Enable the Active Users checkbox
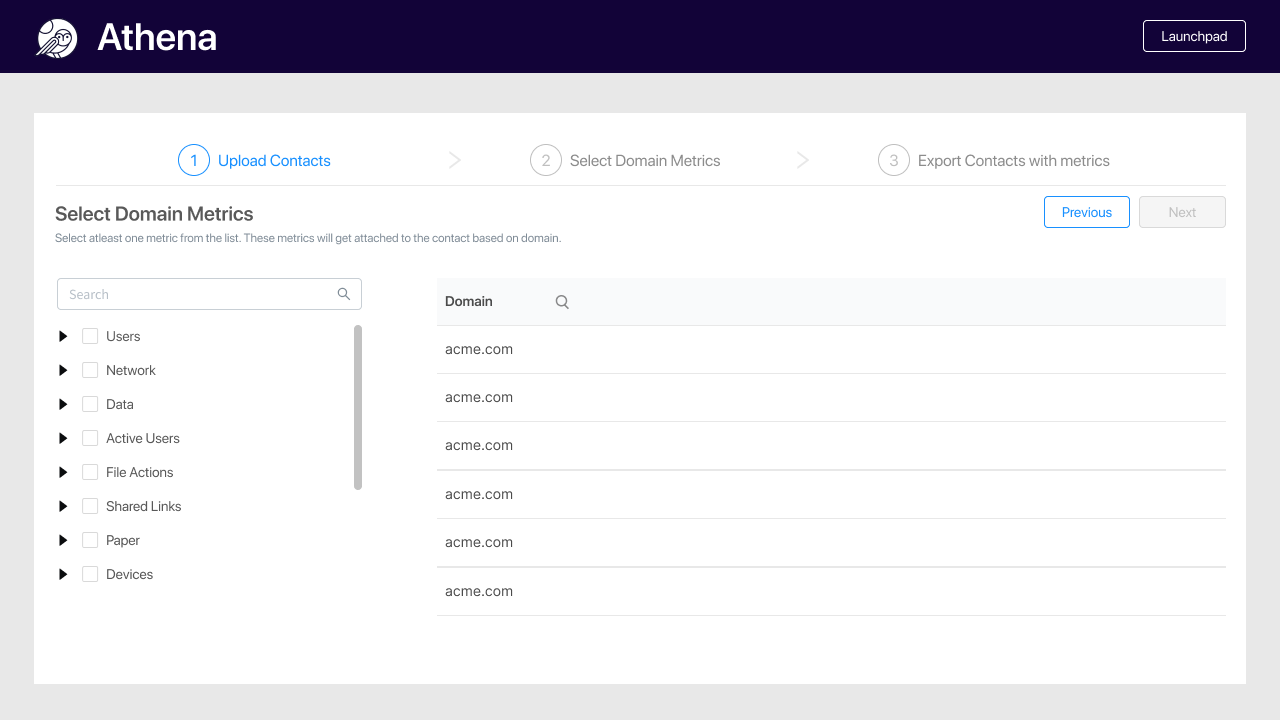 (90, 438)
